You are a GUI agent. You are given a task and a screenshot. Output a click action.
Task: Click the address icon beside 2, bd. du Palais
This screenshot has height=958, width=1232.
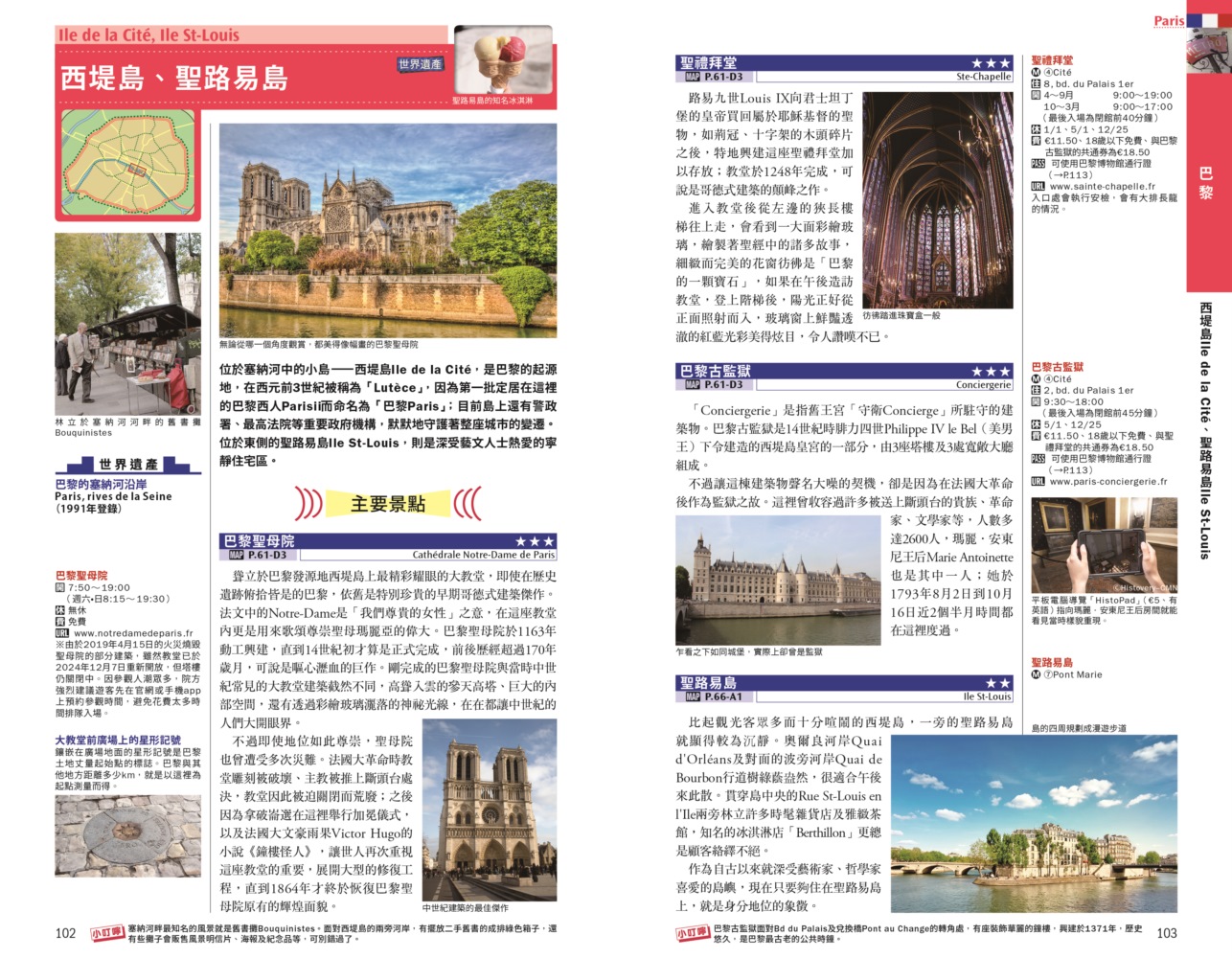(1036, 390)
